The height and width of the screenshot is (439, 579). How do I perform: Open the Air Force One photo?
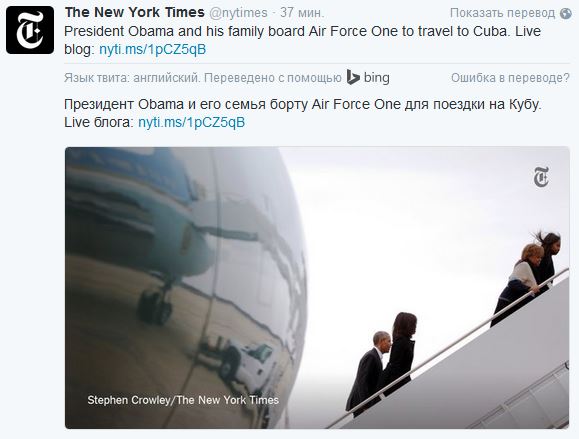coord(317,288)
